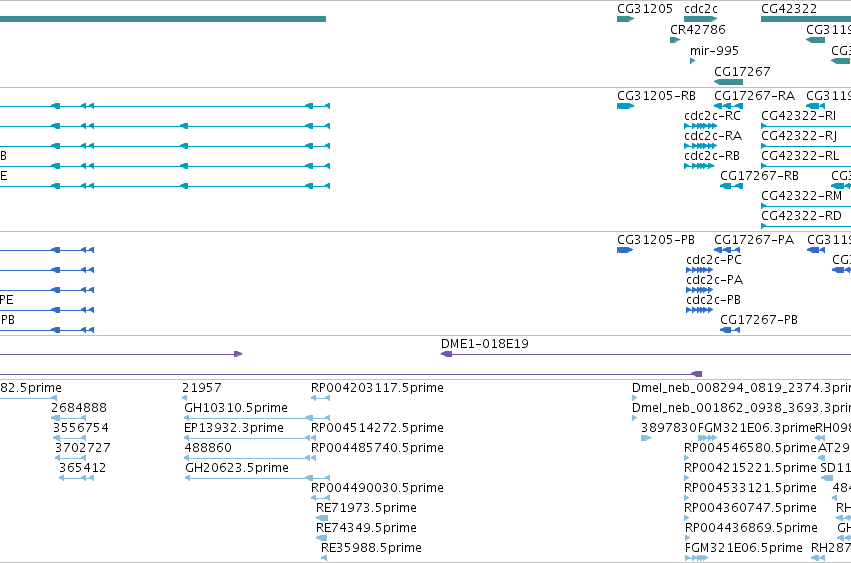Select EST 2684888
The image size is (851, 563).
click(79, 408)
